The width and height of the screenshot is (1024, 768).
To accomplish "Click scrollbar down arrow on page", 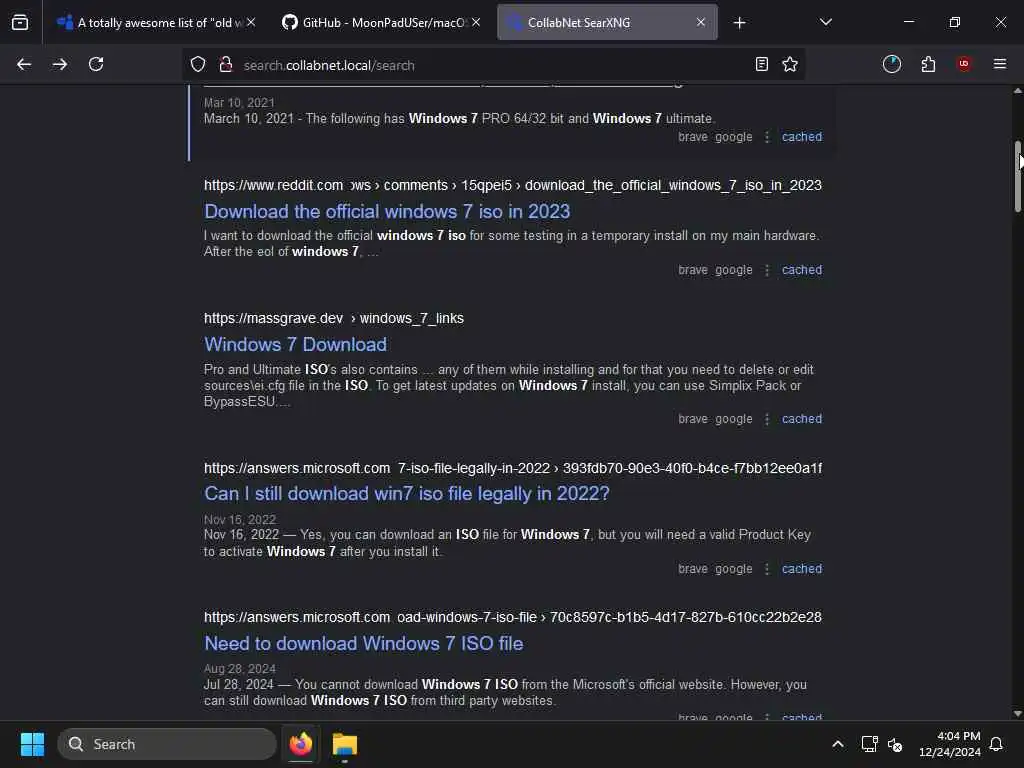I will point(1017,713).
